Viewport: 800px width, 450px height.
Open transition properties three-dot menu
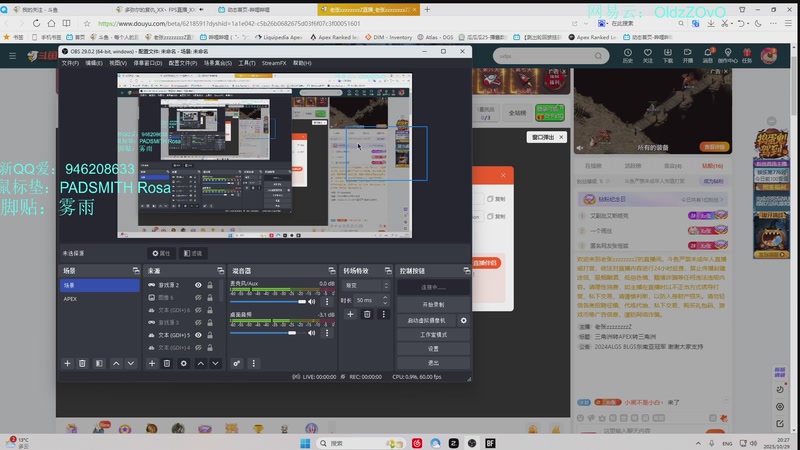tap(384, 314)
